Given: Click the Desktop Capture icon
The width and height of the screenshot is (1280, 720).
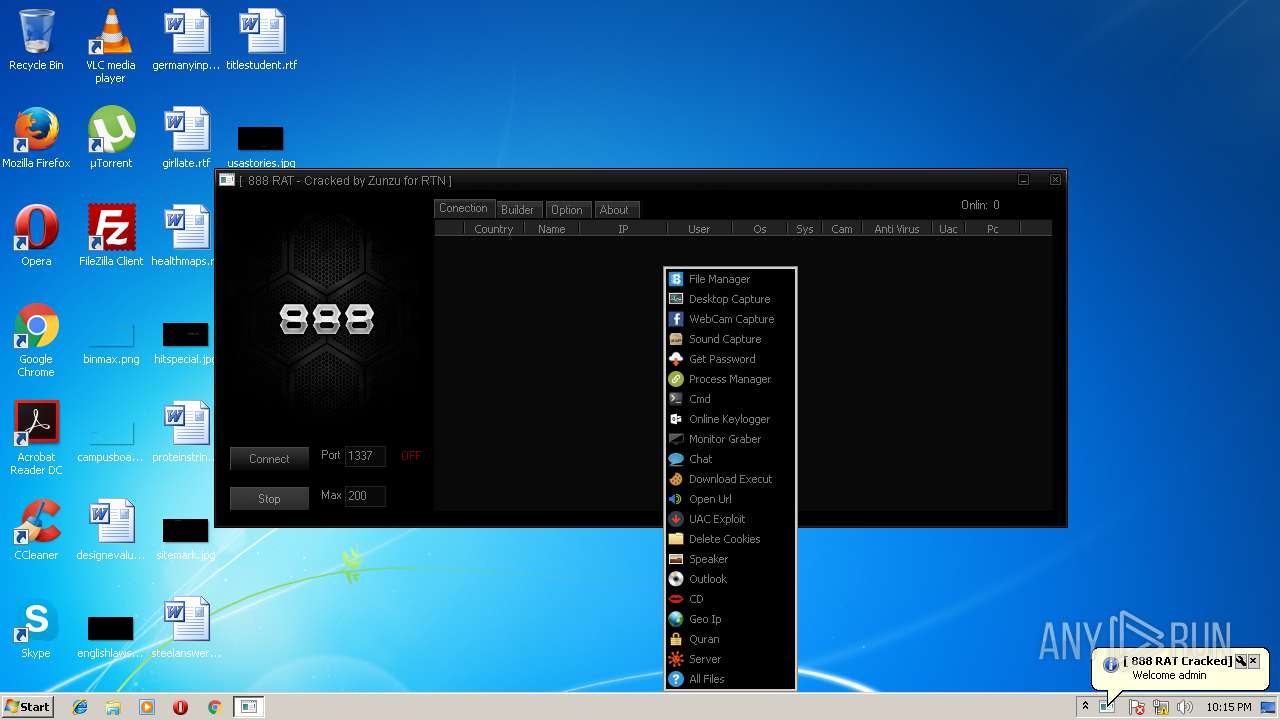Looking at the screenshot, I should click(676, 299).
